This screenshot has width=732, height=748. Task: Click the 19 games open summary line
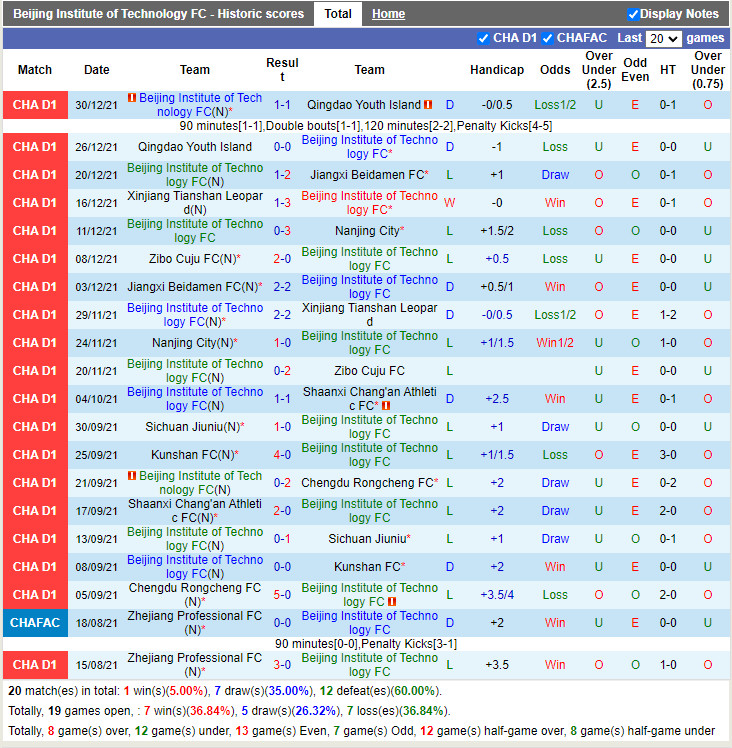pyautogui.click(x=230, y=711)
